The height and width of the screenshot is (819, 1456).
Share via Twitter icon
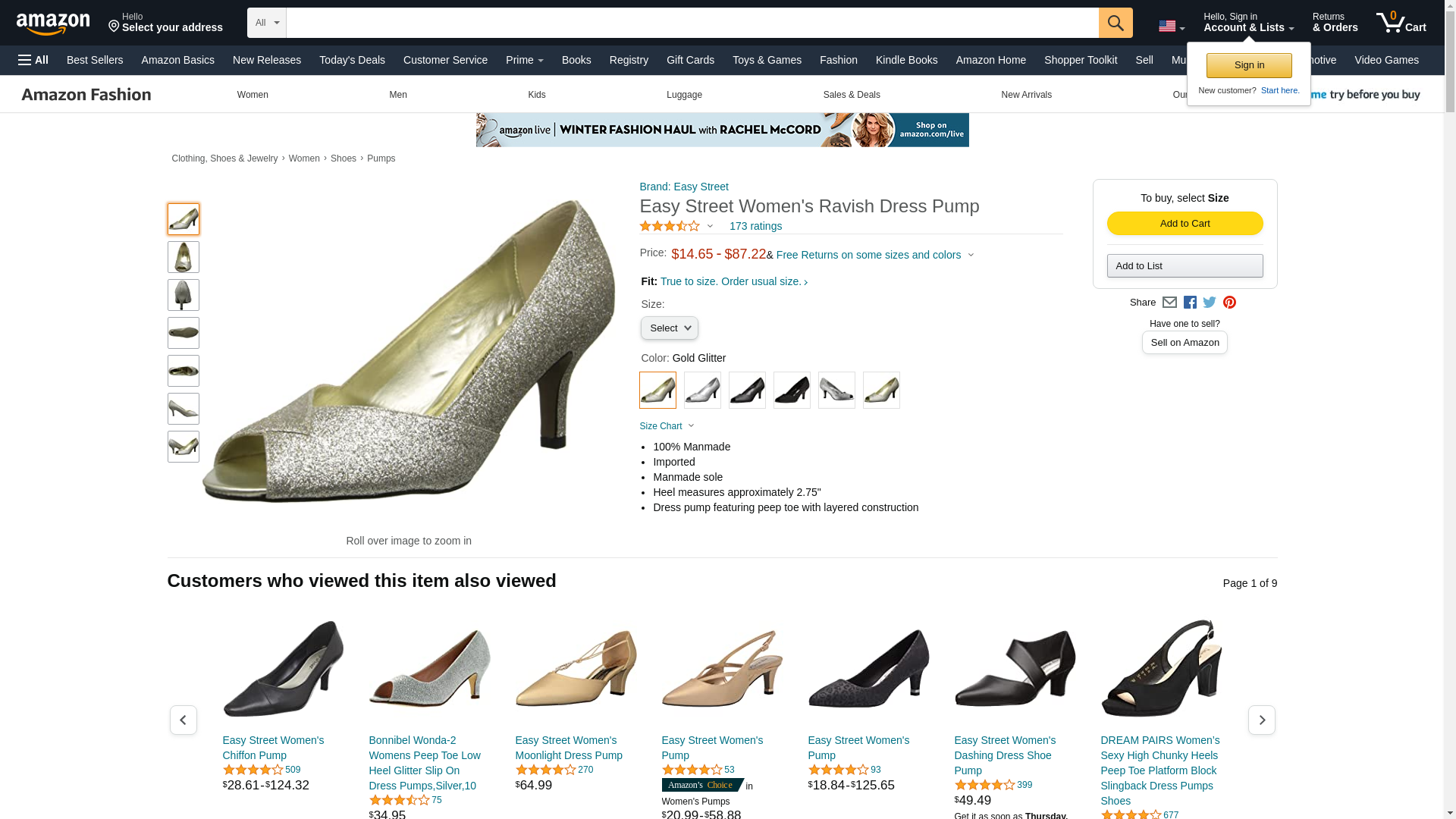(1210, 303)
